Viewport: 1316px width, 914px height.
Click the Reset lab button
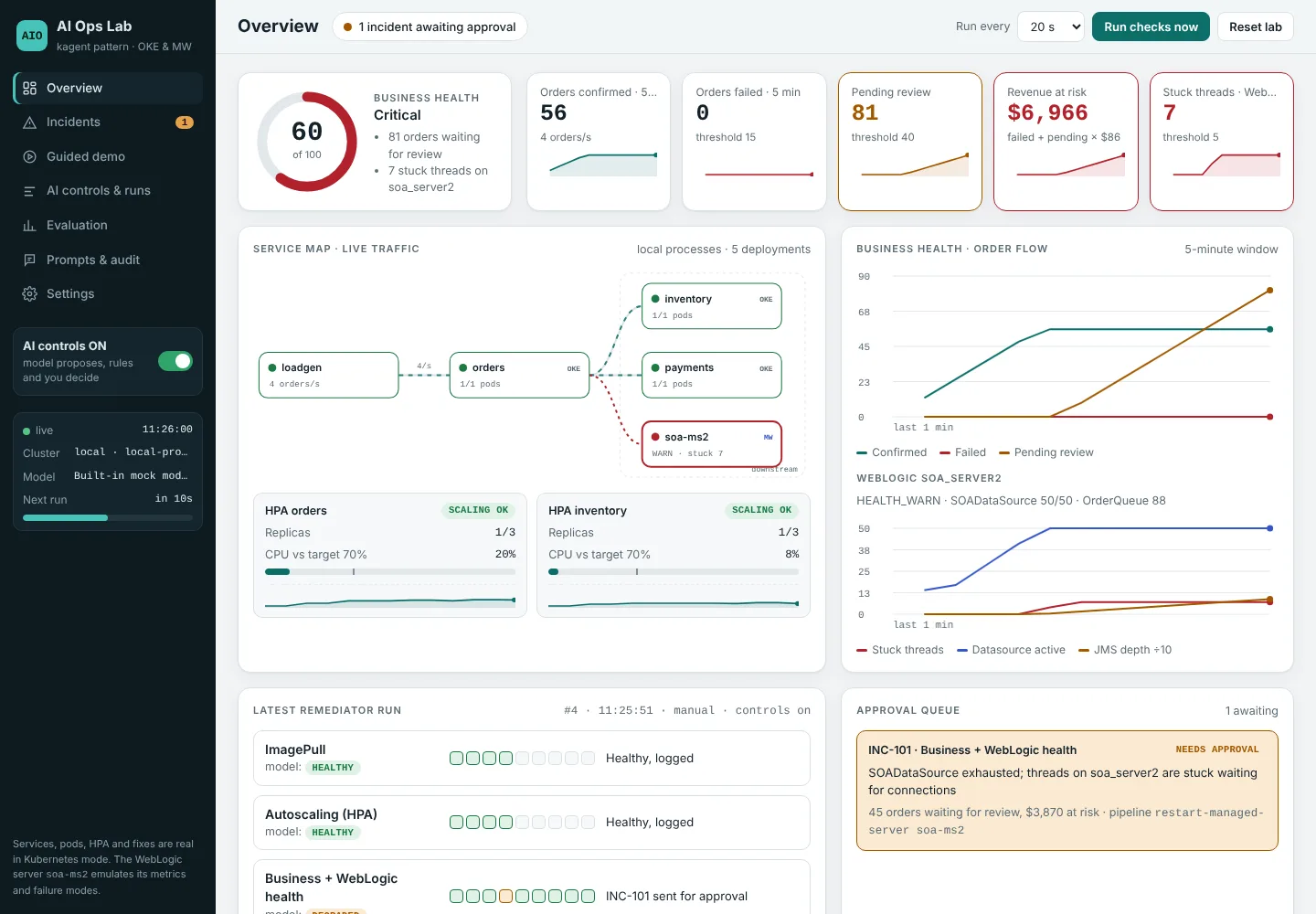coord(1256,27)
